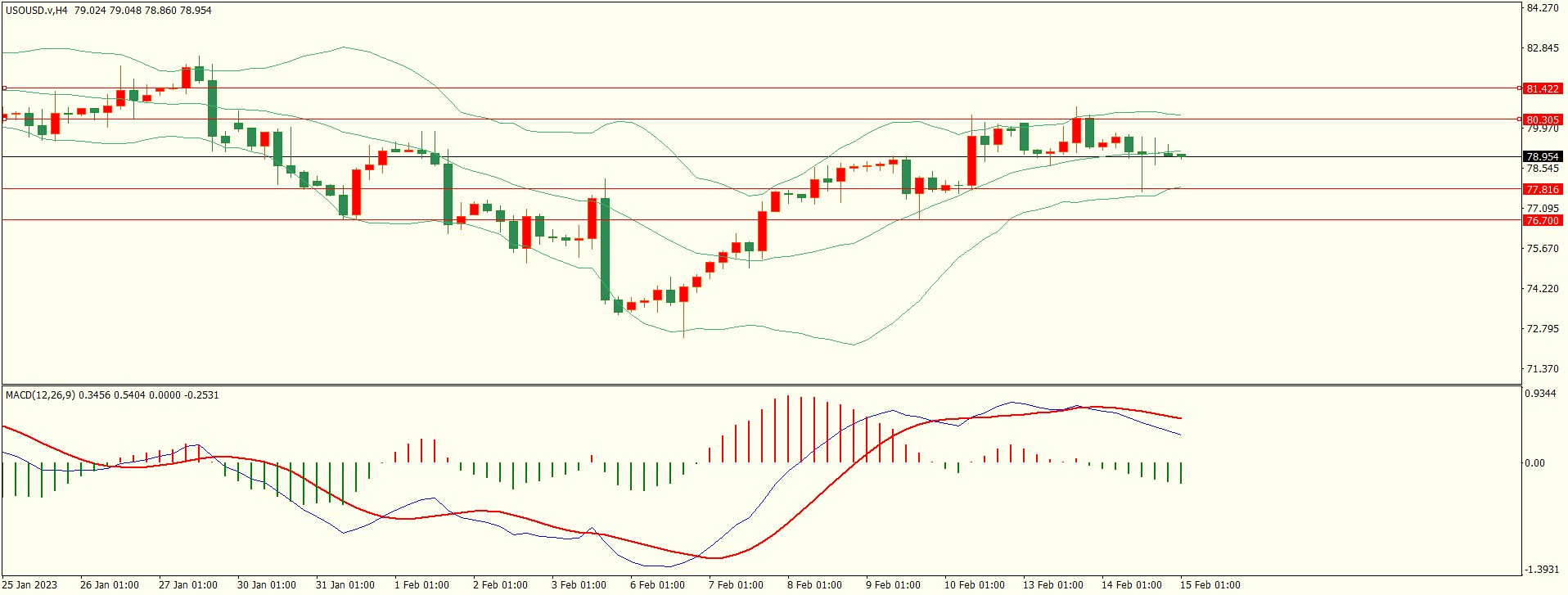1568x595 pixels.
Task: Click the 74.220 price axis label
Action: pyautogui.click(x=1543, y=289)
